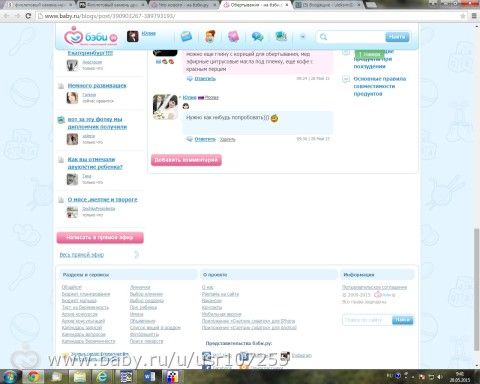480x384 pixels.
Task: Click Ответить under Юлия's comment
Action: (x=205, y=139)
